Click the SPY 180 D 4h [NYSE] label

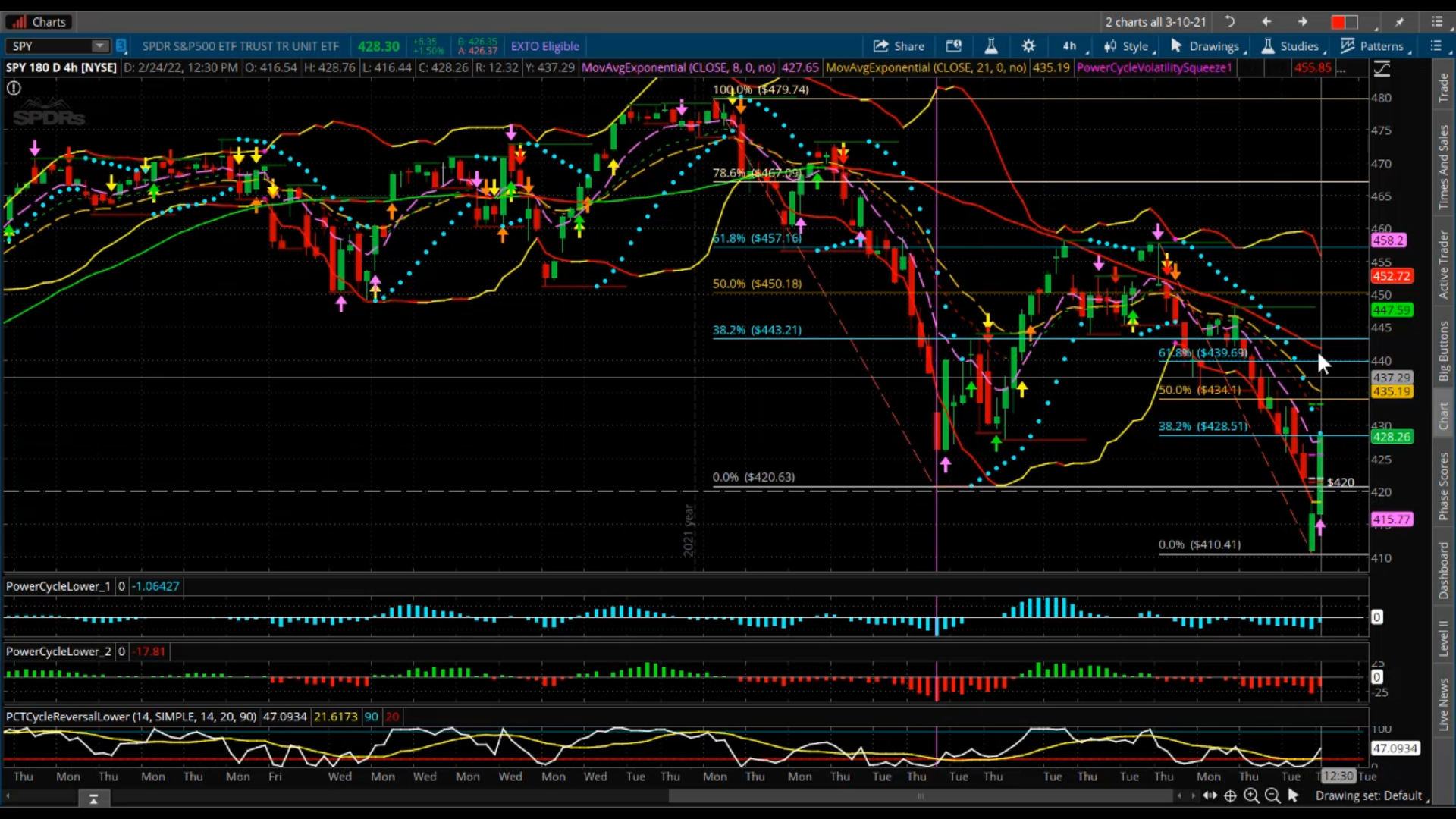pos(61,67)
